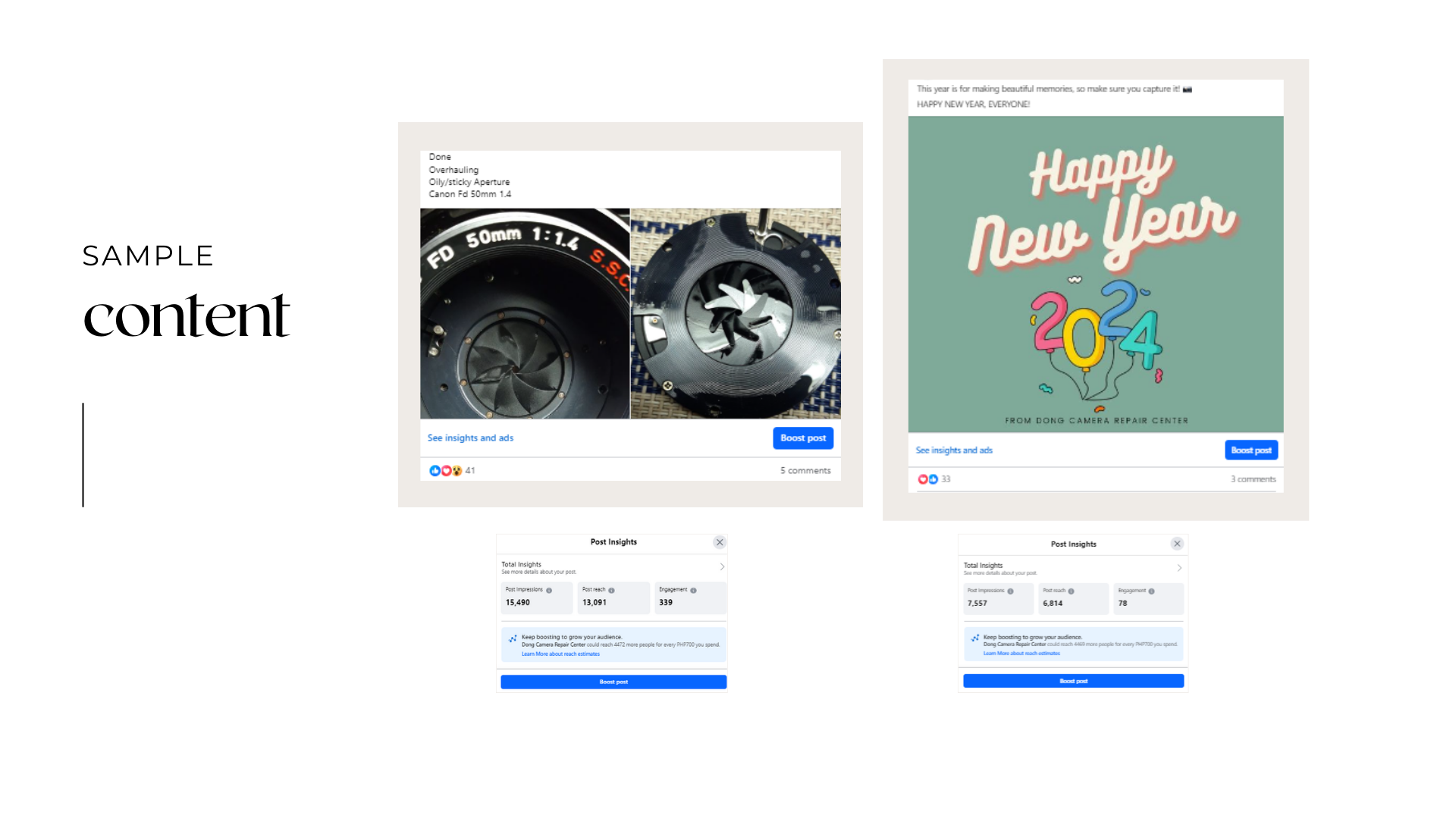The image size is (1456, 819).
Task: Click info icon beside Post Impressions 15,490
Action: tap(549, 590)
